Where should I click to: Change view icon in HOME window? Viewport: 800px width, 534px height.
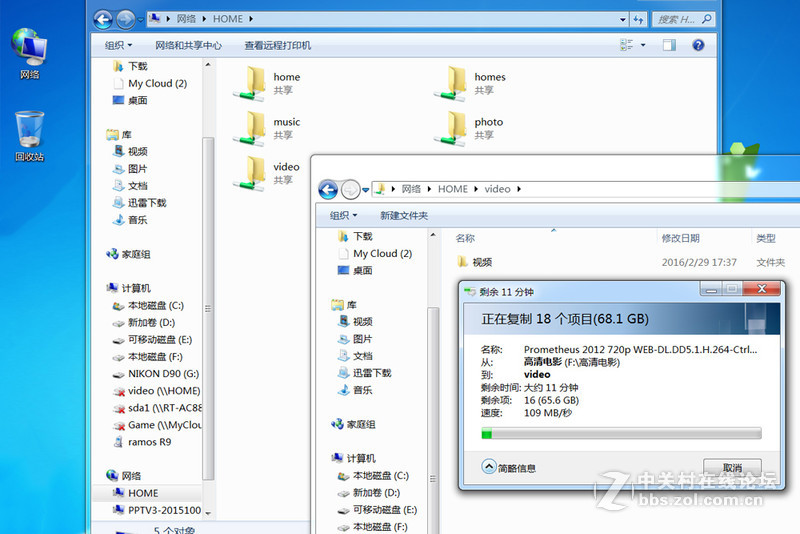pyautogui.click(x=627, y=45)
